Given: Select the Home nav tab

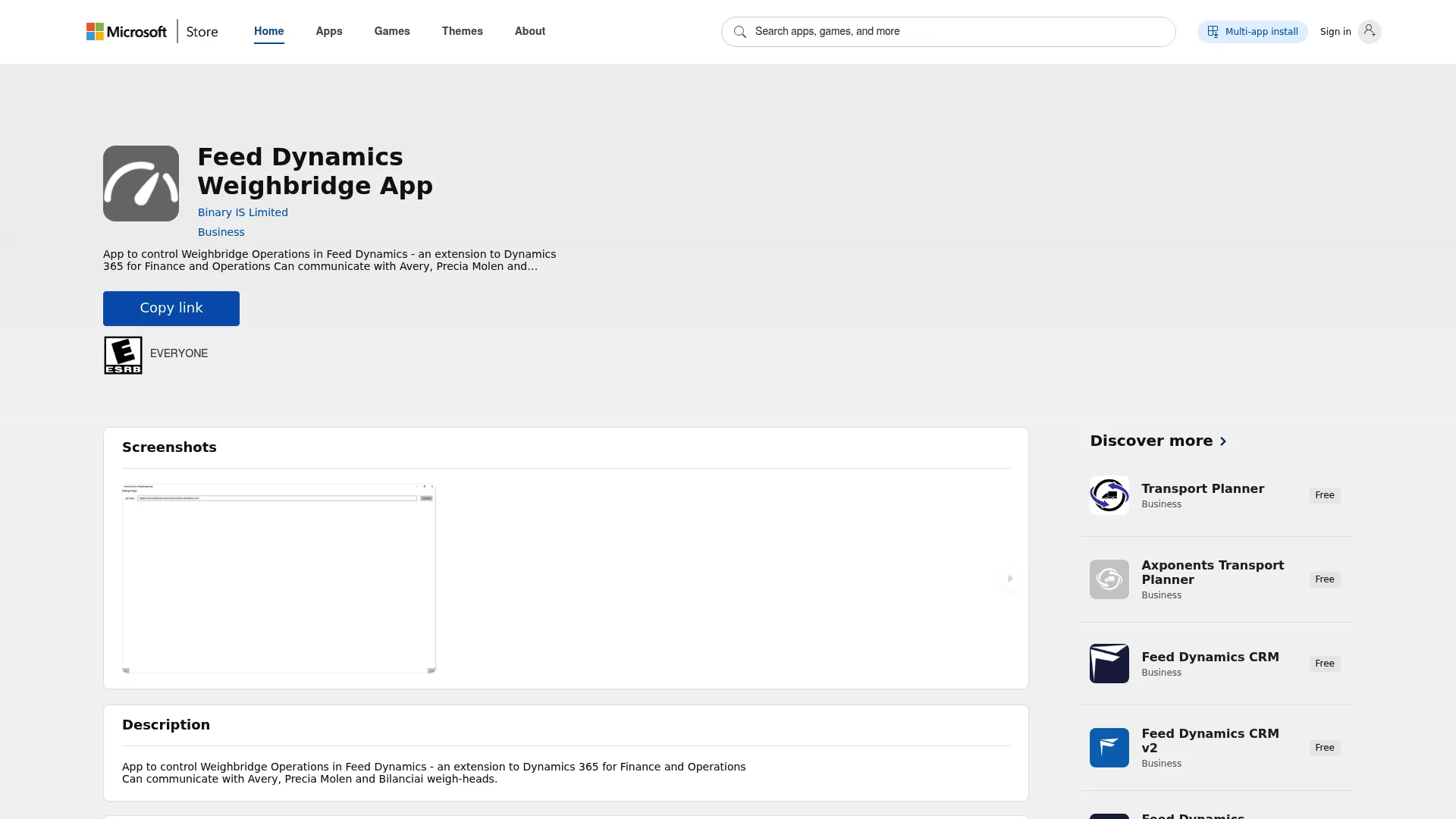Looking at the screenshot, I should 268,31.
